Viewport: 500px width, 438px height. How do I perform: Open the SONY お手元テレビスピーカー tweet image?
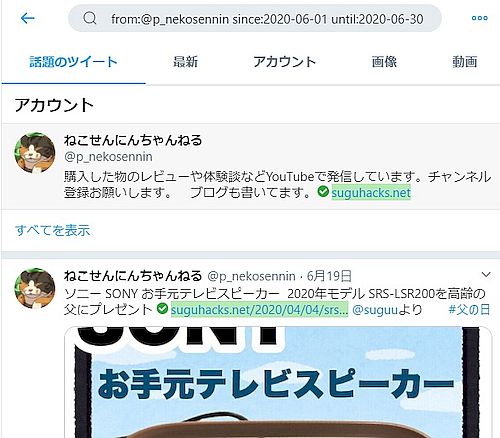click(278, 382)
